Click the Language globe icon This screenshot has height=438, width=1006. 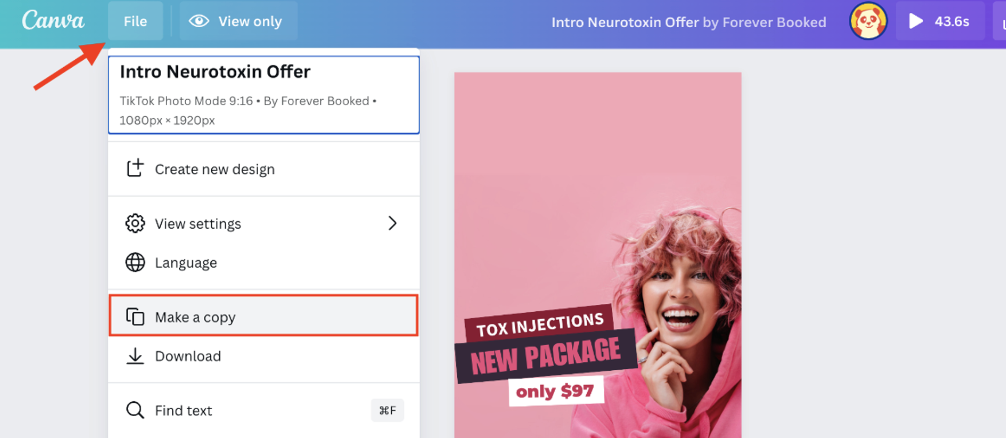pos(135,263)
